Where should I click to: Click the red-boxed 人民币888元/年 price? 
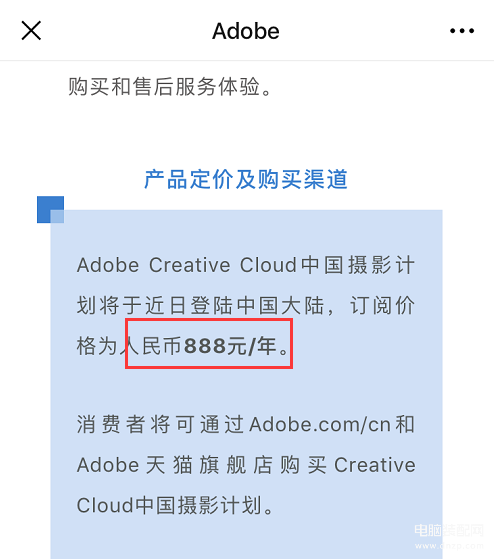point(209,344)
